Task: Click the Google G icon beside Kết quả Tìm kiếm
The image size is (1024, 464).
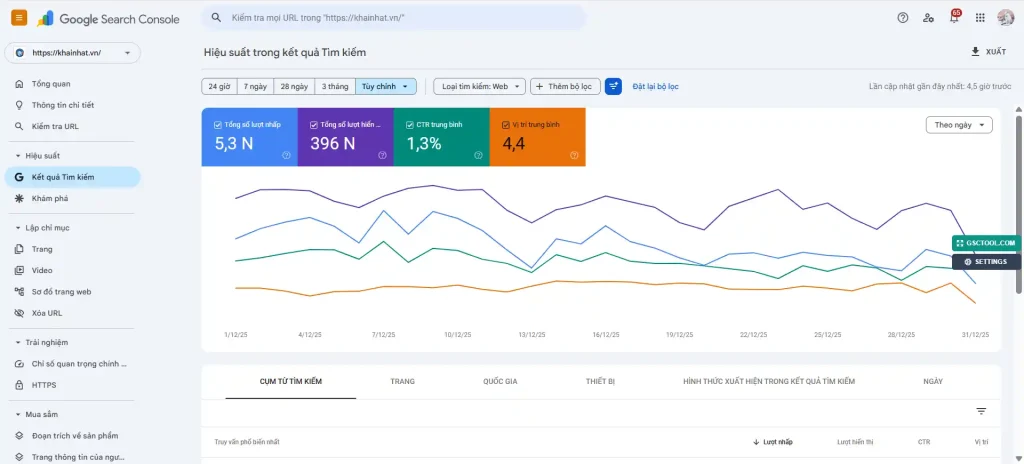Action: point(19,177)
